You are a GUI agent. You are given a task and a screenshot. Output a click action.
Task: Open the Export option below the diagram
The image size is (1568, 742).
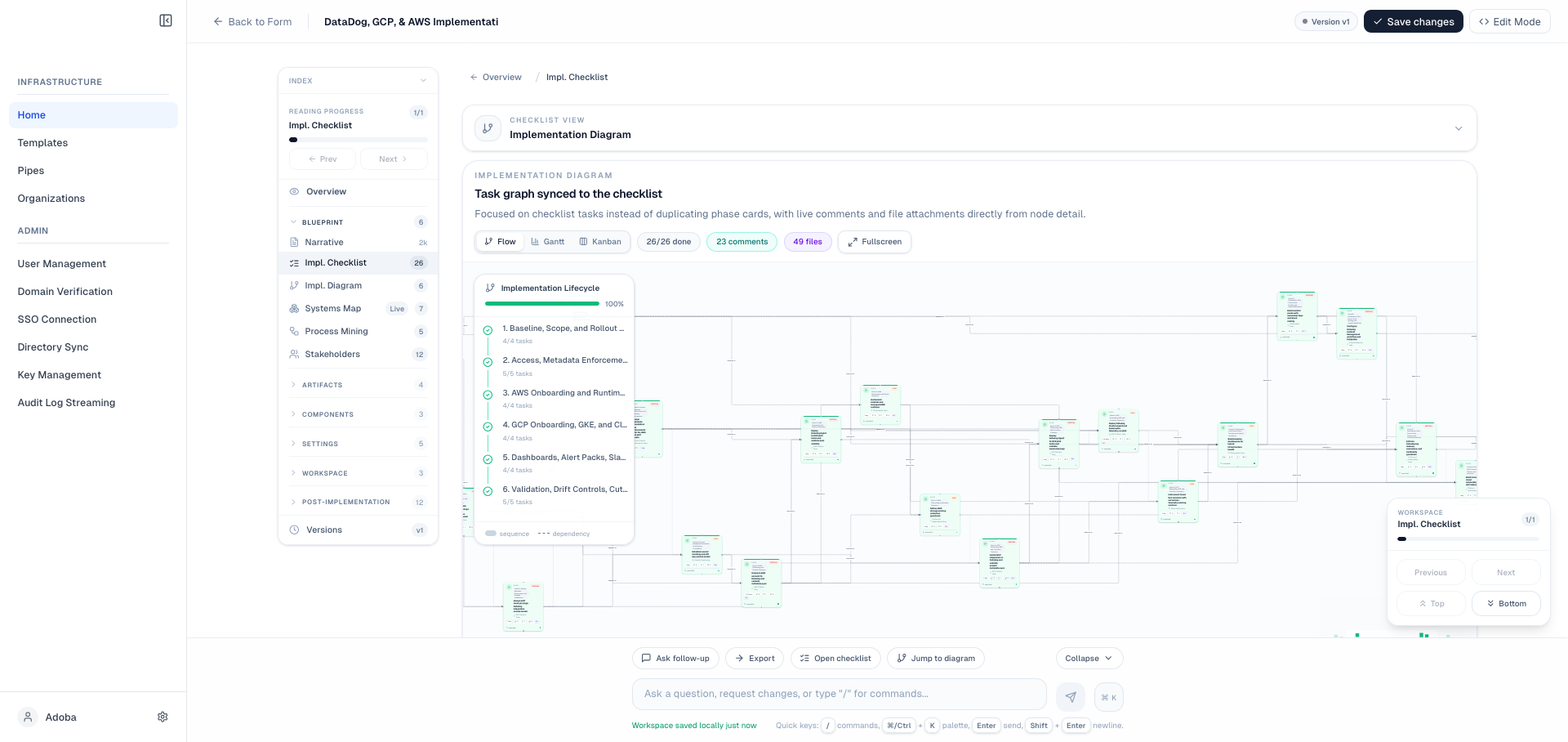tap(753, 658)
